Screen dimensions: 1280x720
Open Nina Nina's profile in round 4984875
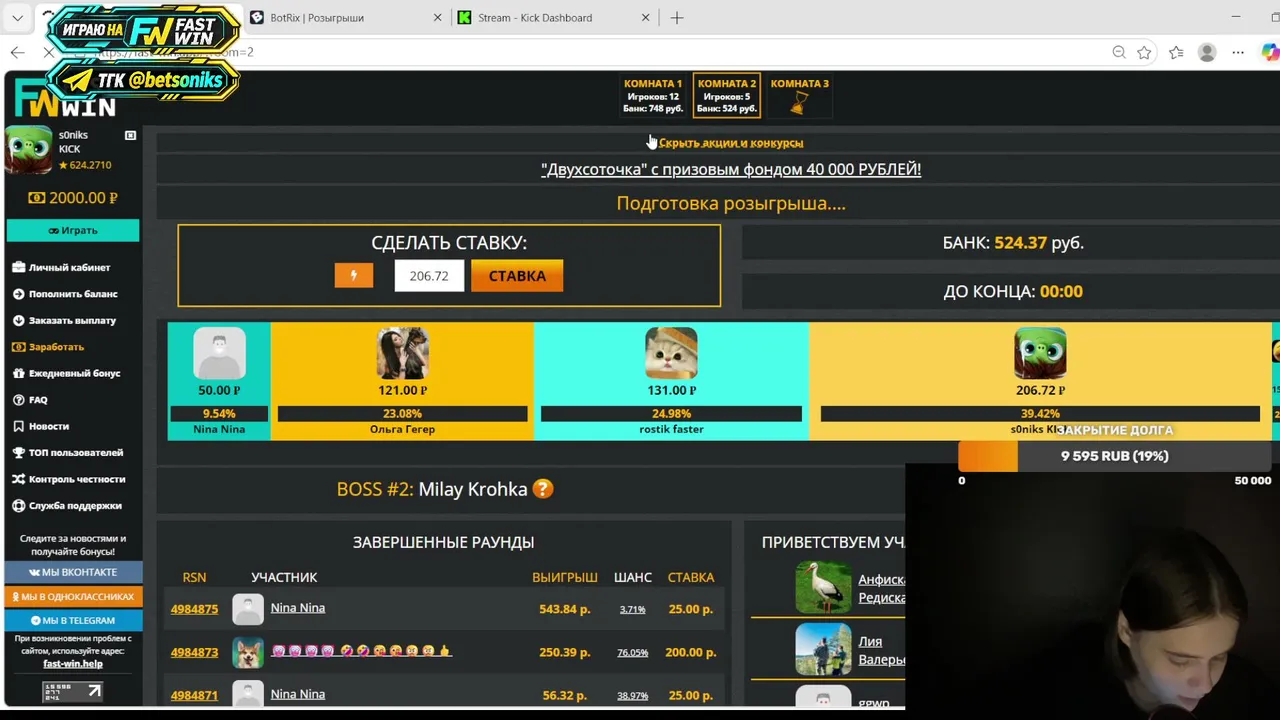pyautogui.click(x=298, y=608)
